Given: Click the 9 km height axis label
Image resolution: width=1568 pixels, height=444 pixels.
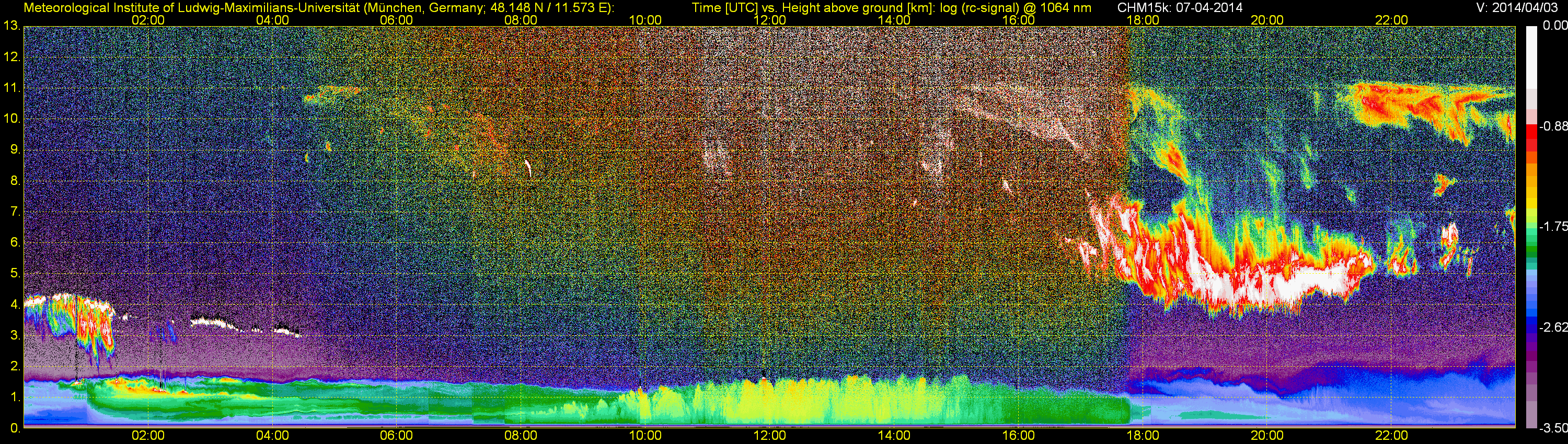Looking at the screenshot, I should coord(15,149).
